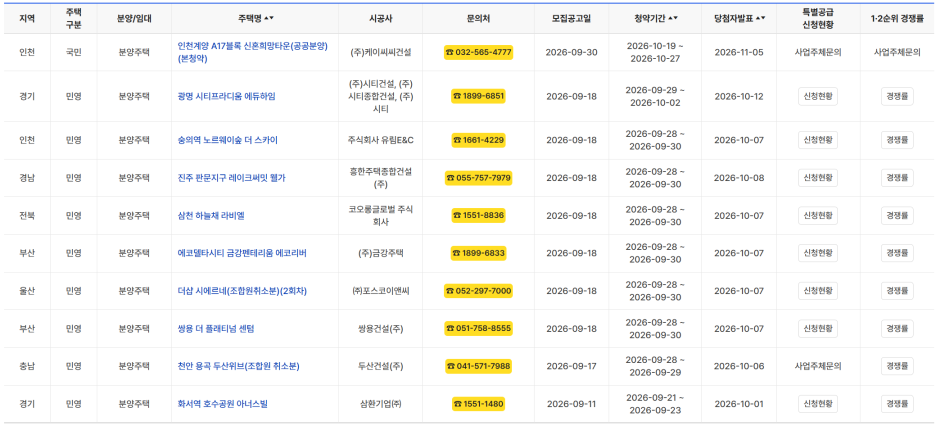Call the phone number 052-297-7000
The image size is (936, 426).
pyautogui.click(x=478, y=291)
